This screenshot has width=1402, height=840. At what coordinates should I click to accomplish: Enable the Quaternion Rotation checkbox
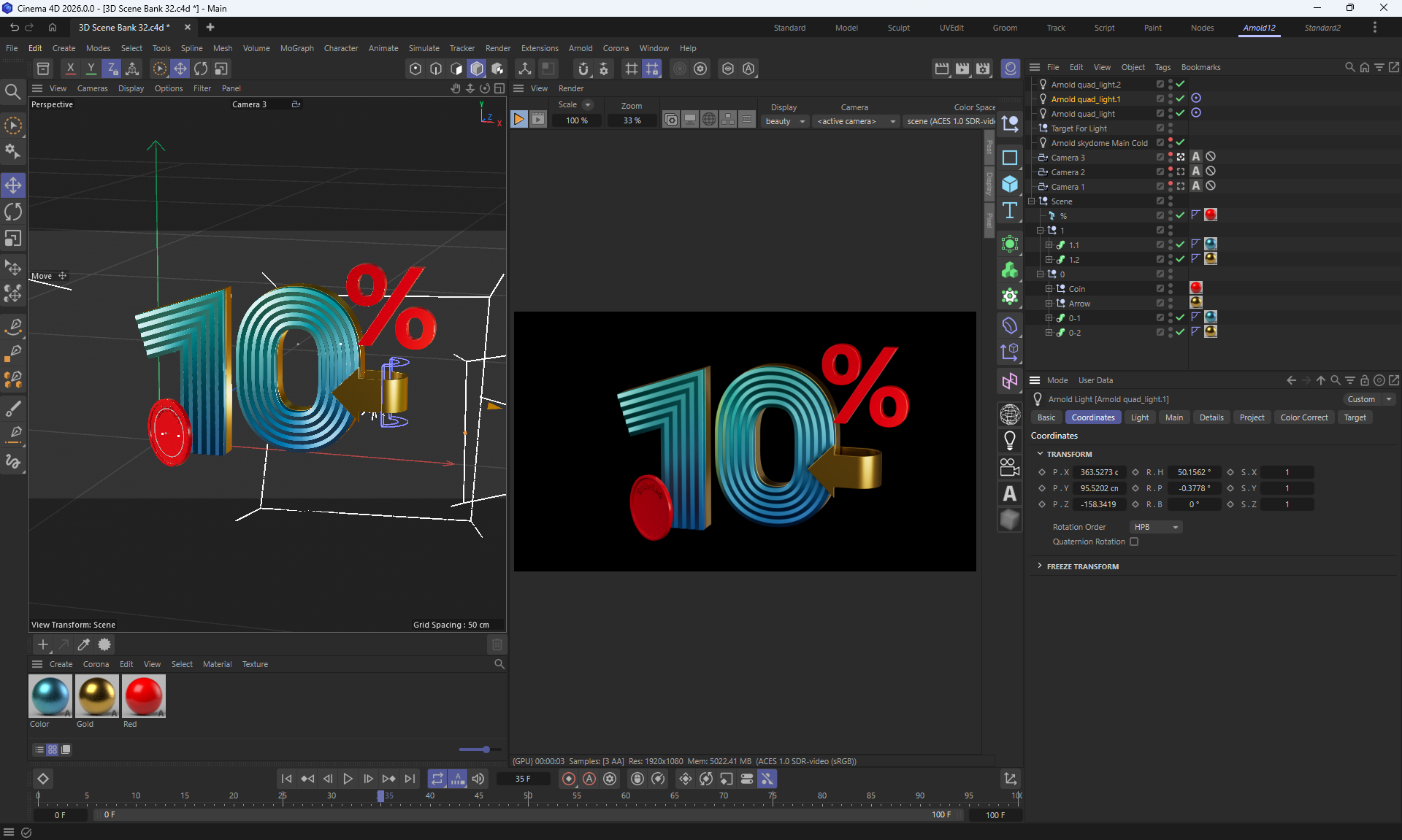pyautogui.click(x=1134, y=542)
